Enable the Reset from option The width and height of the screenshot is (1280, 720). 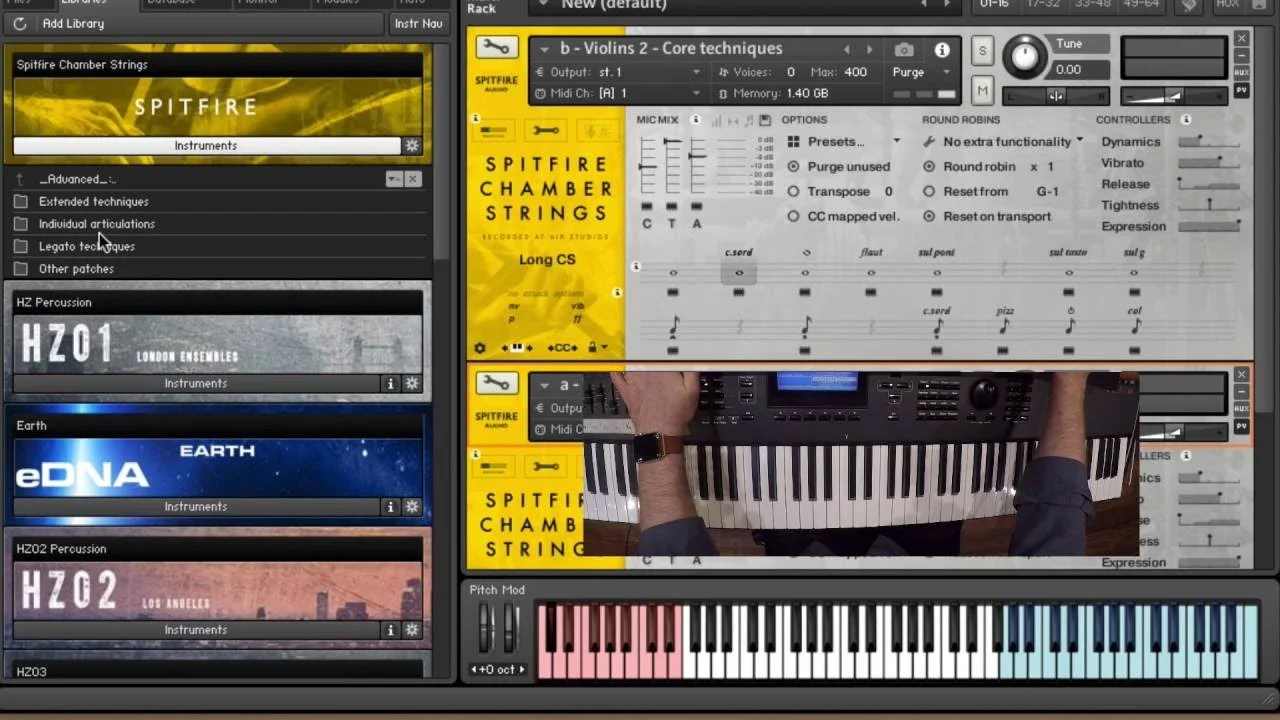929,192
